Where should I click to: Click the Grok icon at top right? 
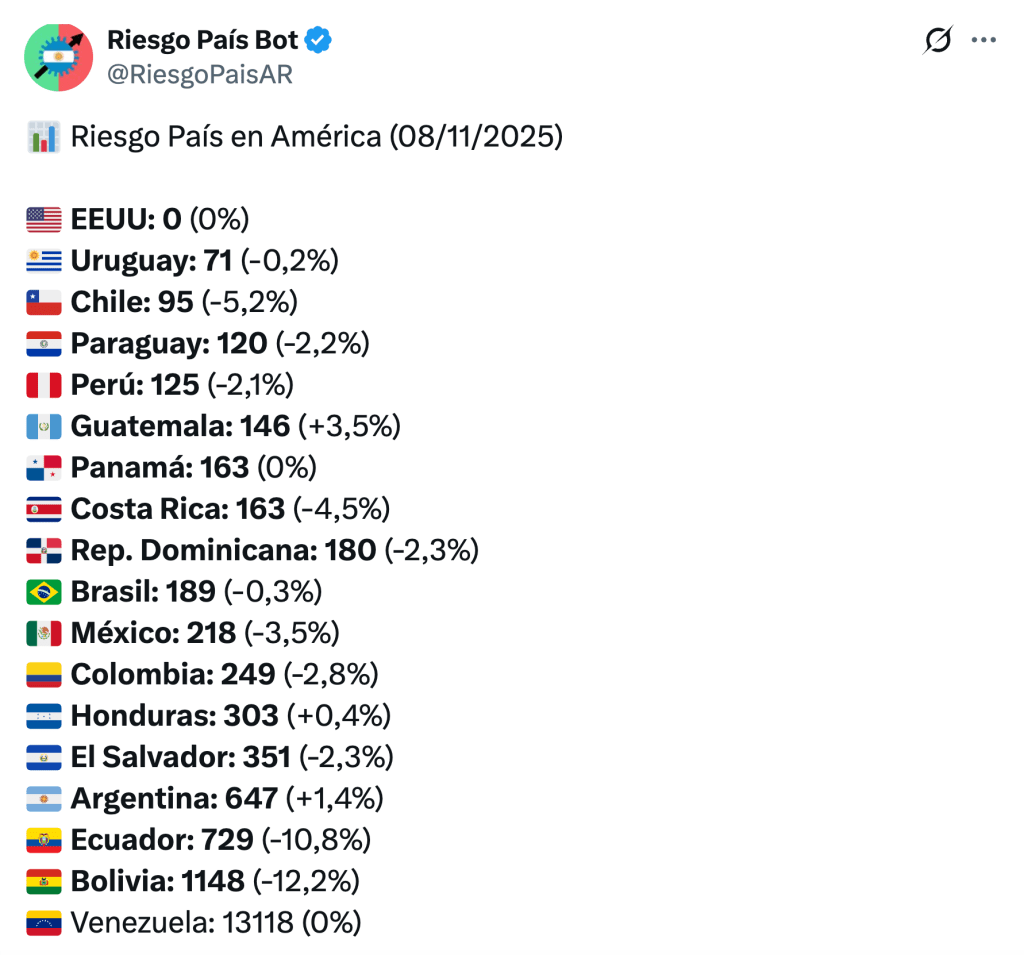point(938,41)
